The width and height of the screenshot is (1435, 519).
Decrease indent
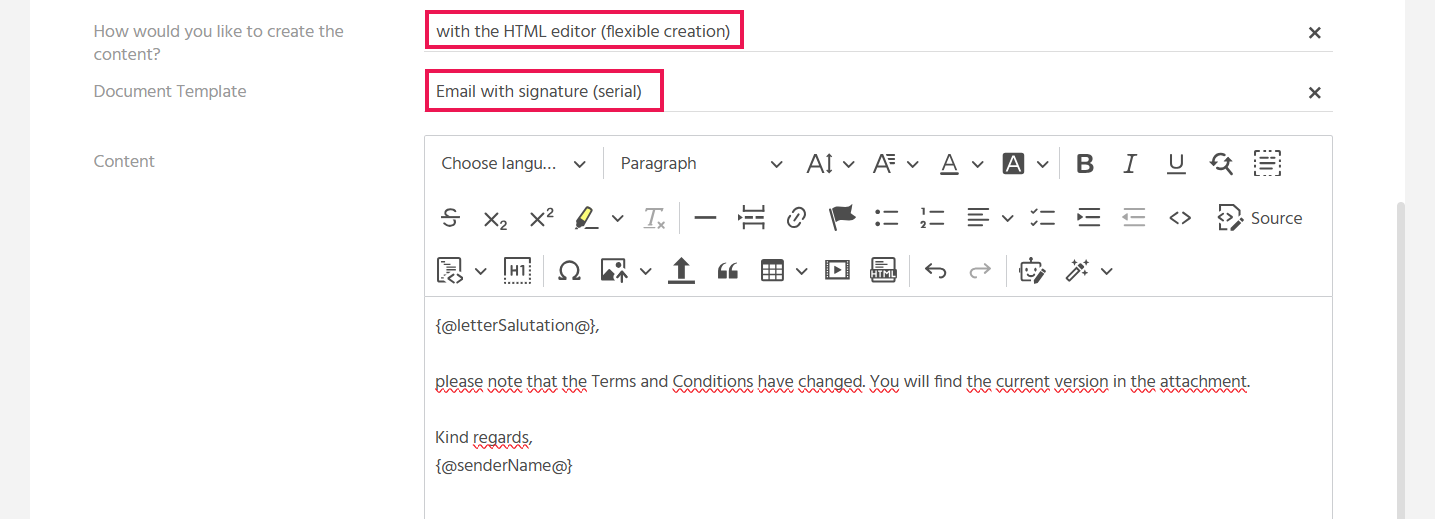1134,218
